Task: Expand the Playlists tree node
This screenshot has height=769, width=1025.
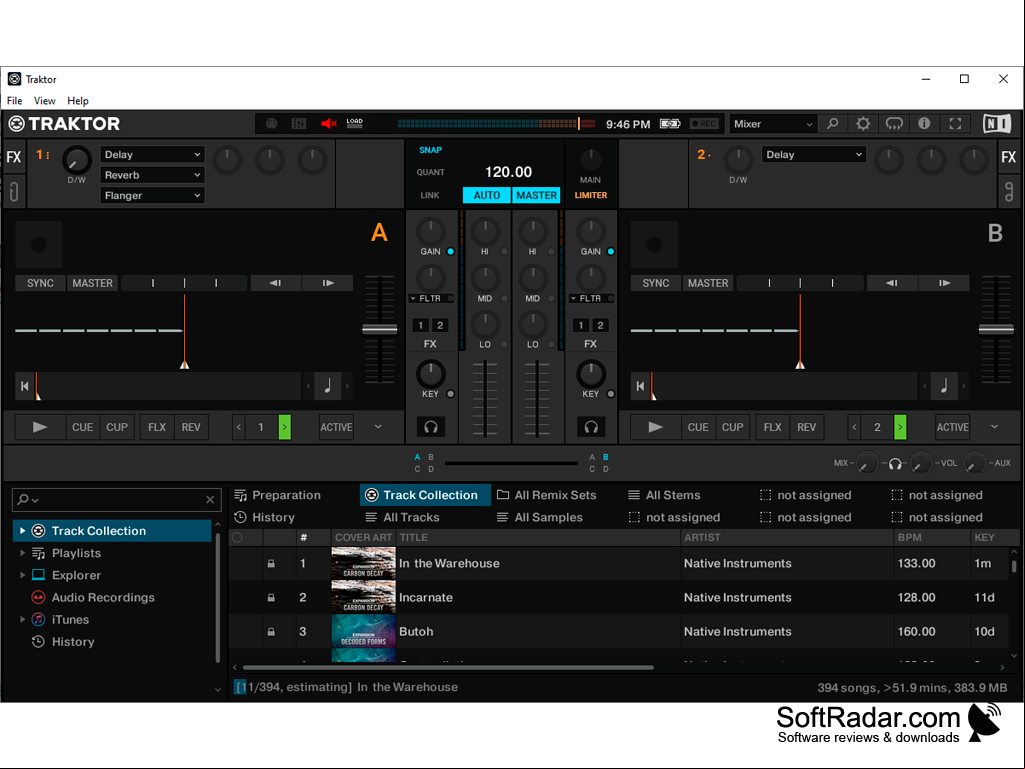Action: click(x=22, y=553)
